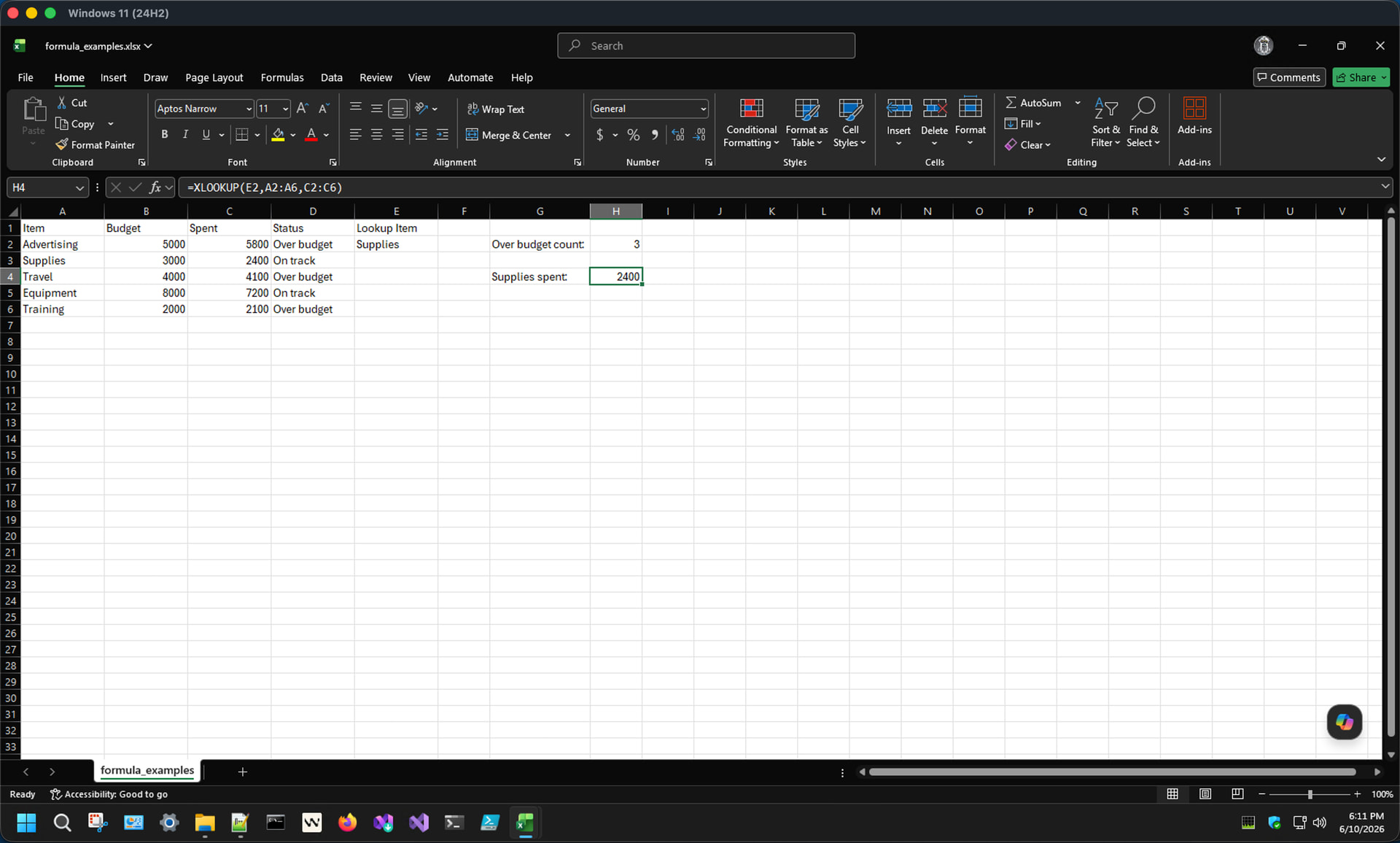Switch to Normal view in status bar
The image size is (1400, 843).
coord(1172,794)
